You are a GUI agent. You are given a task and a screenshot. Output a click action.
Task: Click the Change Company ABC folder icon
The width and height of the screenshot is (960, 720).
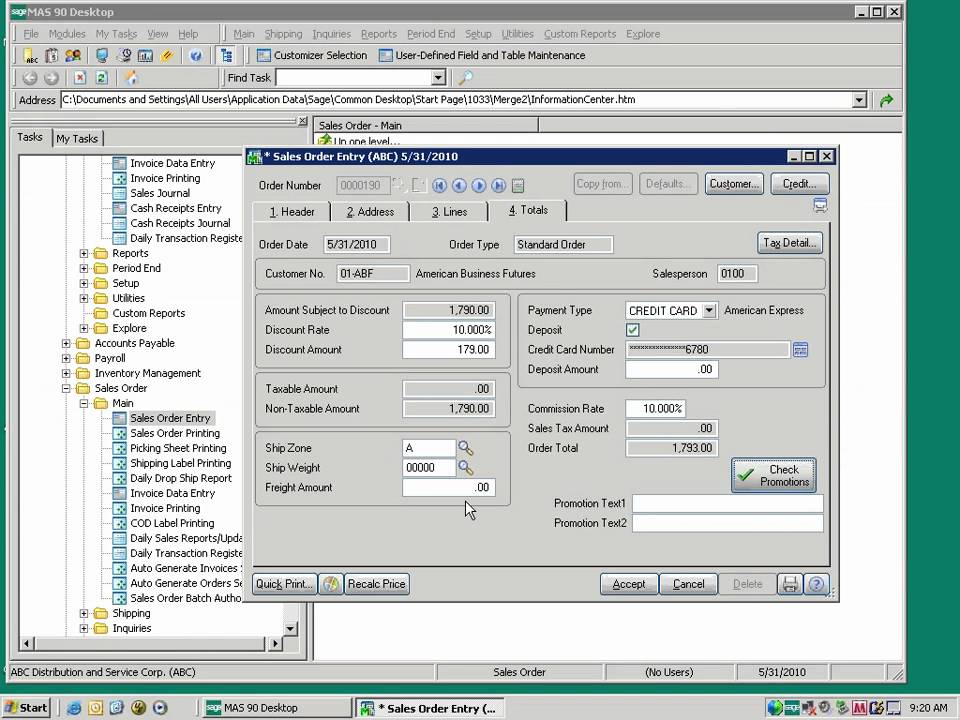31,56
